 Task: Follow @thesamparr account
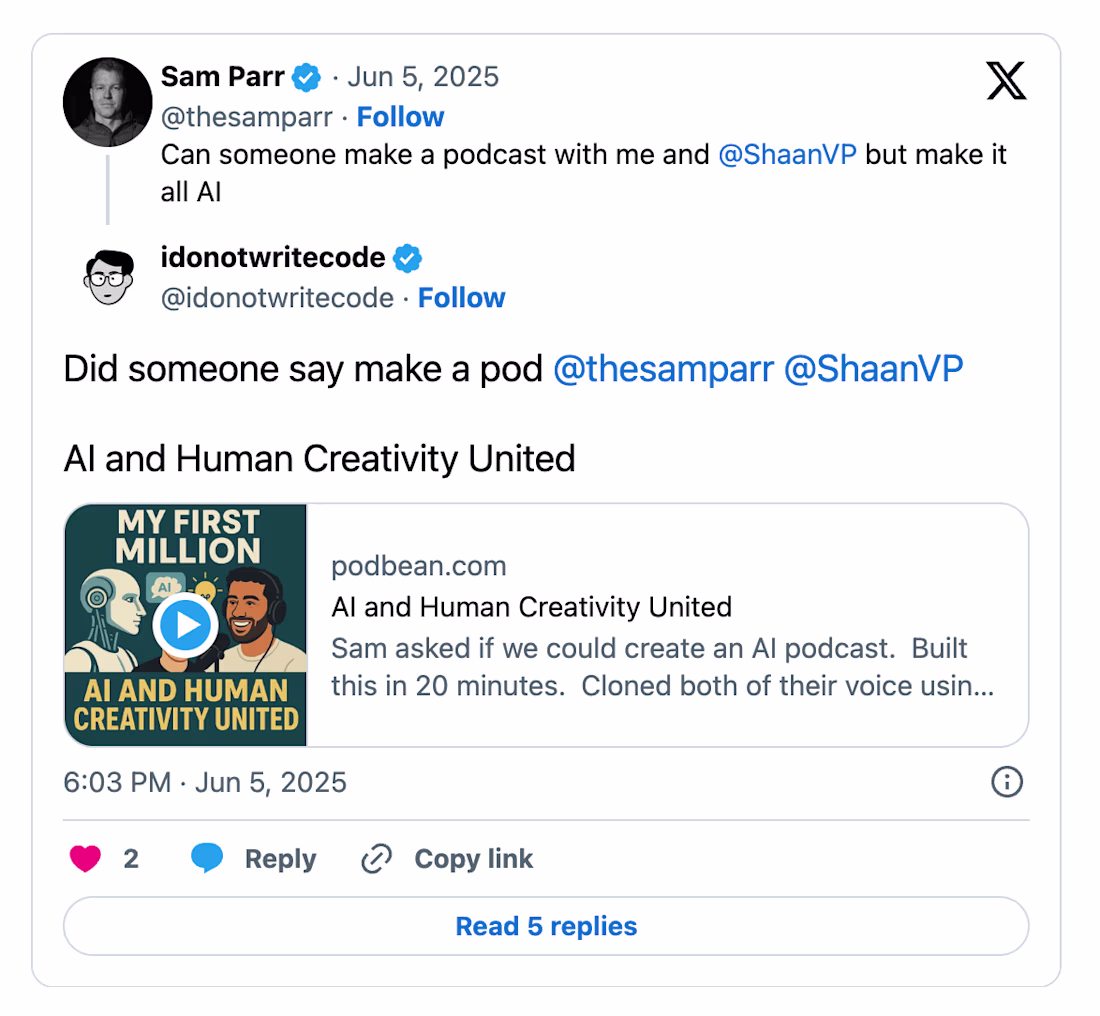[400, 117]
